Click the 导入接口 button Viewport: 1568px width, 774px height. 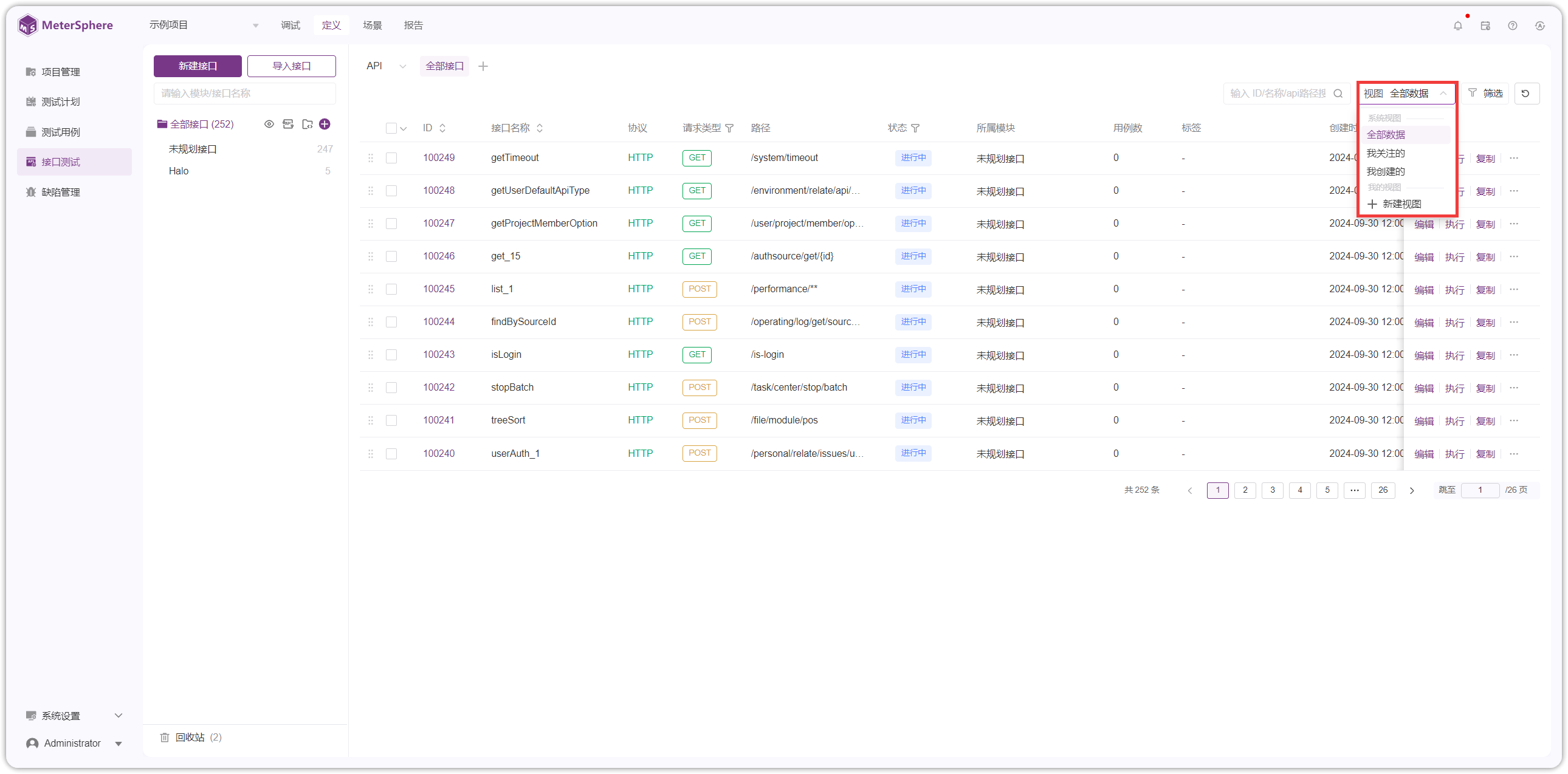(291, 66)
